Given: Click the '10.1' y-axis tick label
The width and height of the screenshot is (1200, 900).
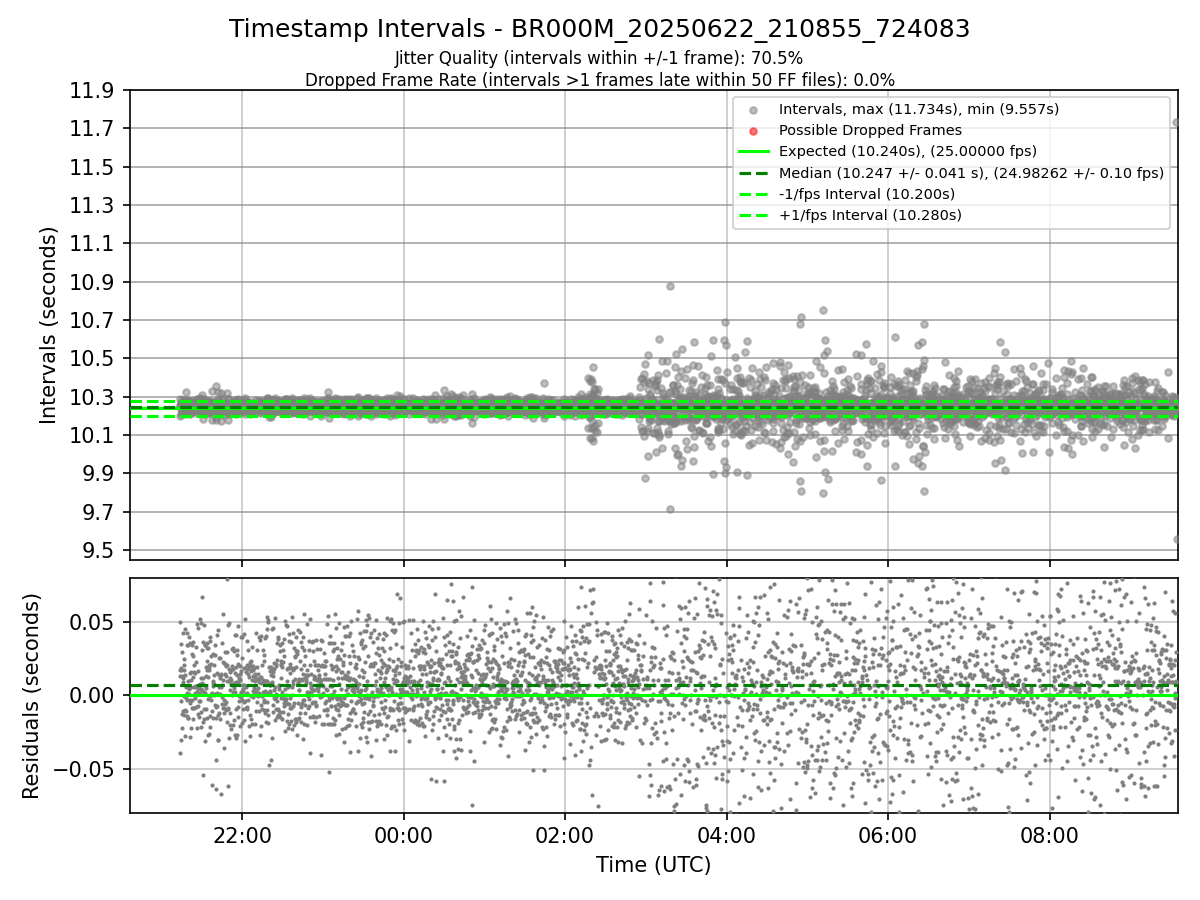Looking at the screenshot, I should pyautogui.click(x=90, y=436).
